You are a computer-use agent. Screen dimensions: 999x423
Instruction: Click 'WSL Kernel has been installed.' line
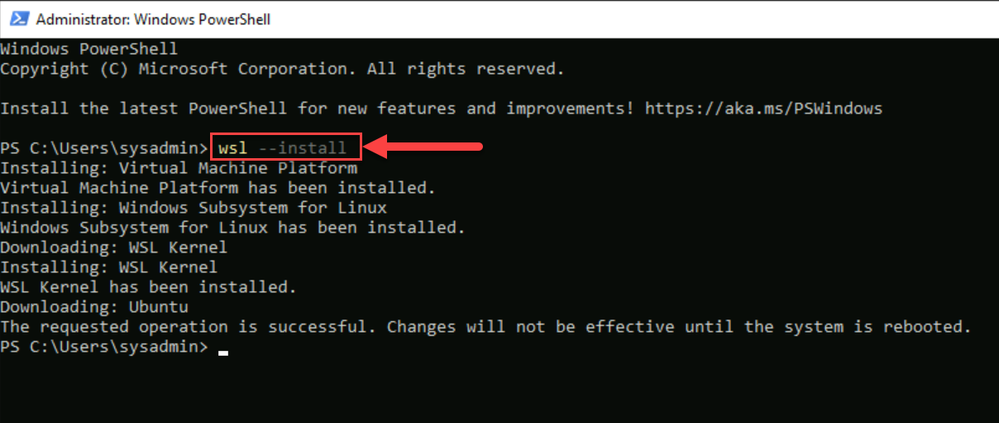point(148,287)
